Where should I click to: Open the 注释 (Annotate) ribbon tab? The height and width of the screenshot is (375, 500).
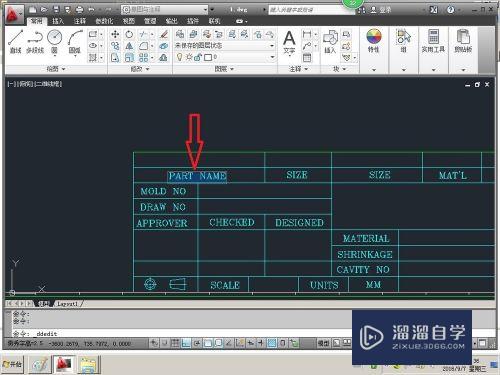(80, 21)
